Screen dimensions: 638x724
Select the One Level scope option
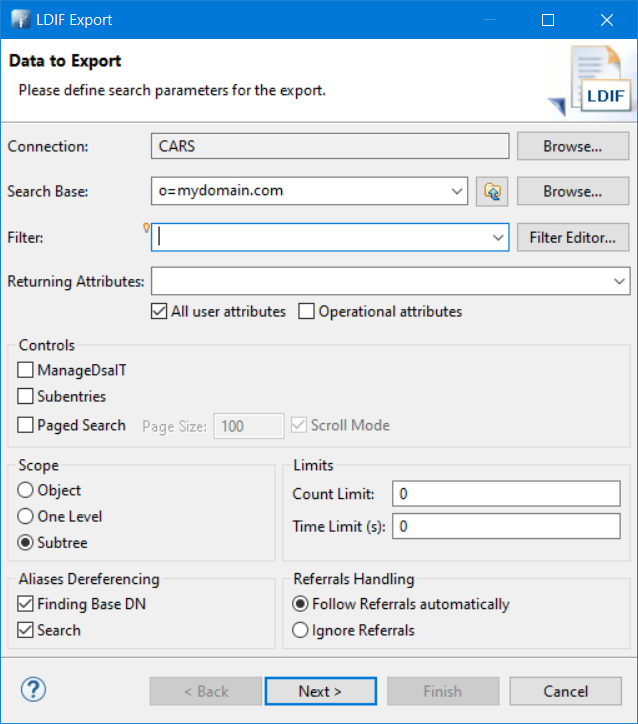click(25, 516)
